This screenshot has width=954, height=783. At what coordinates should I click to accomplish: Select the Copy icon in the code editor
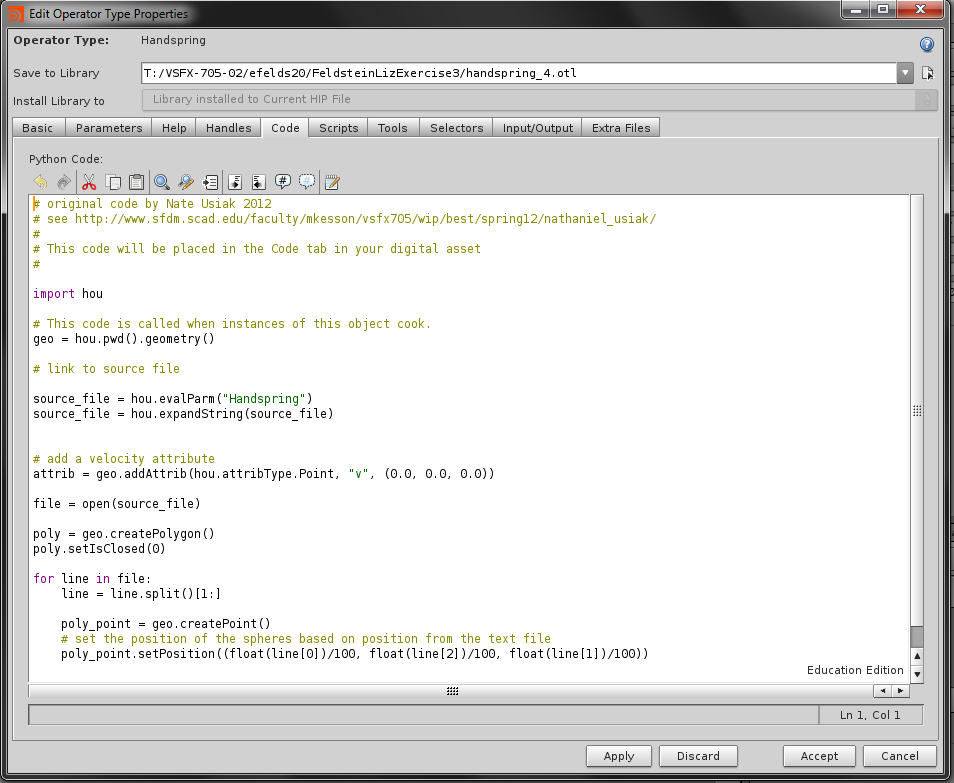click(112, 181)
